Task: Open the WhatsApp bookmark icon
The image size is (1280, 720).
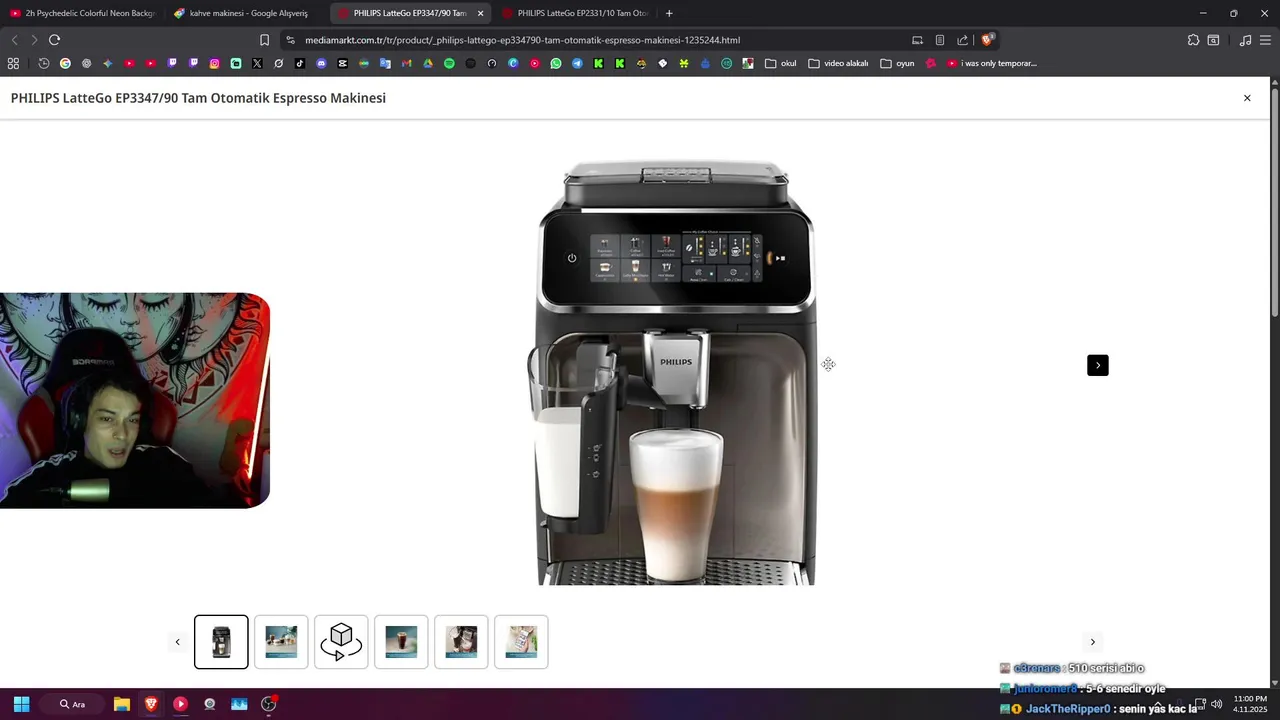Action: click(x=556, y=63)
